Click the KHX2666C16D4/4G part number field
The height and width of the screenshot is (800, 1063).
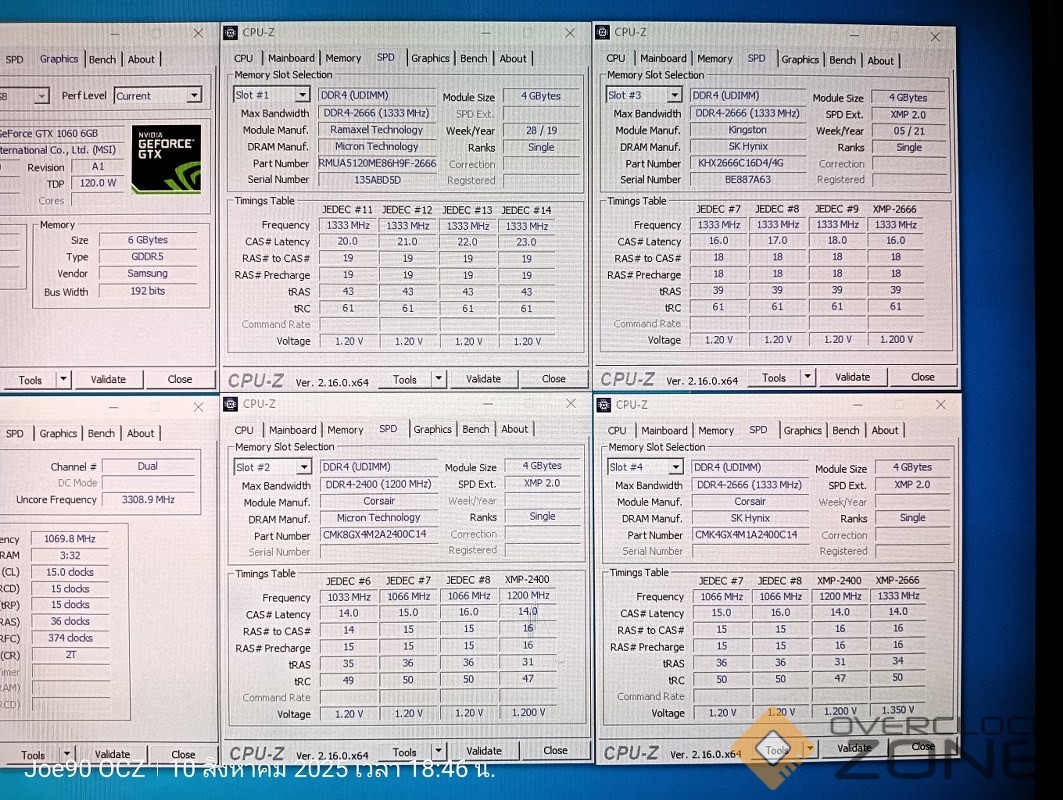coord(747,163)
